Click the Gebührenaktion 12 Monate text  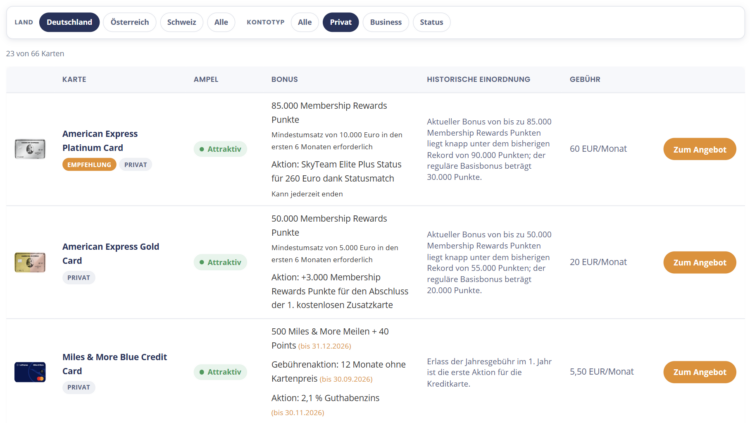click(338, 371)
